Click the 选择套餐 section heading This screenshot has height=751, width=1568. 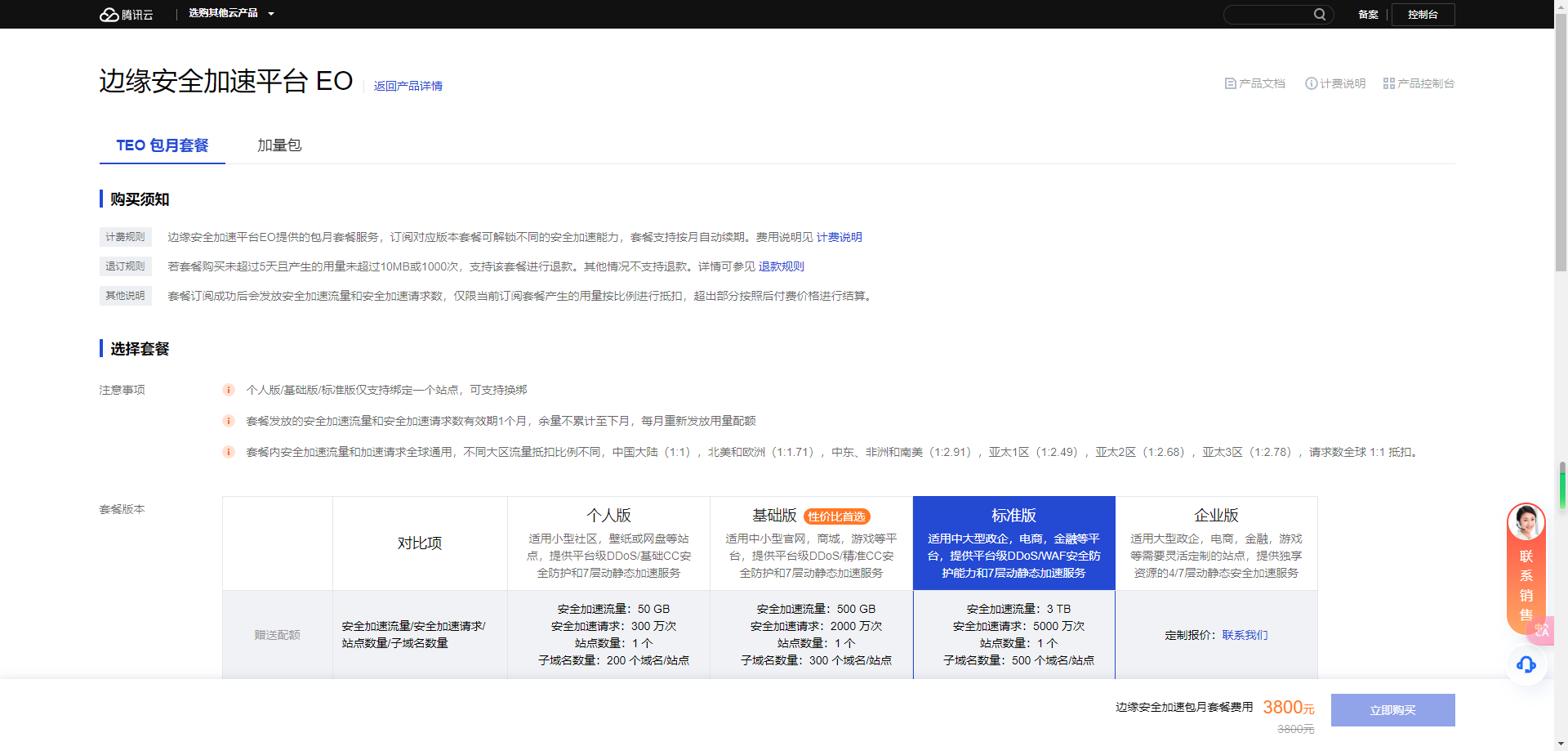(x=140, y=349)
